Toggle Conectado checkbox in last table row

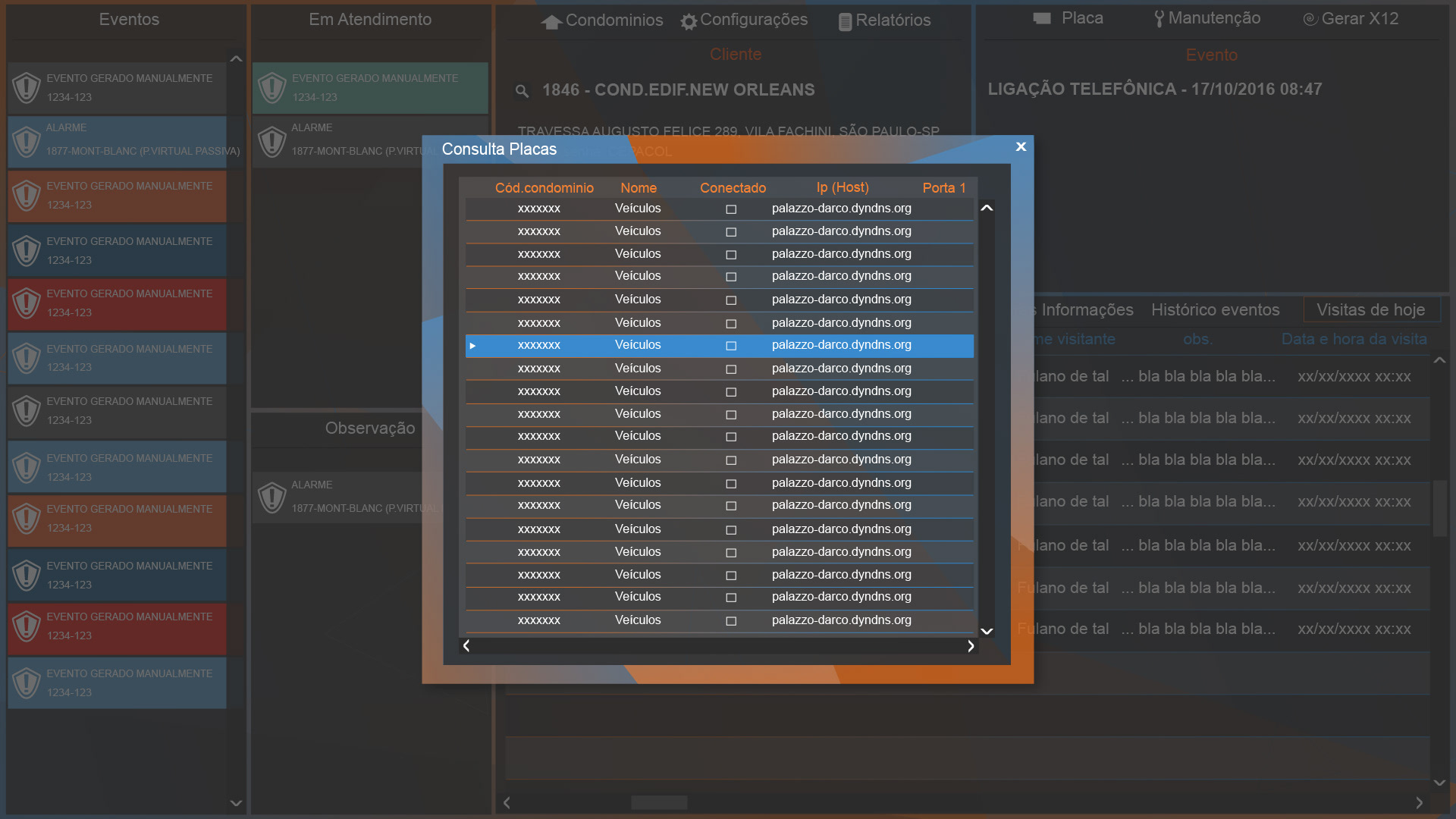731,621
